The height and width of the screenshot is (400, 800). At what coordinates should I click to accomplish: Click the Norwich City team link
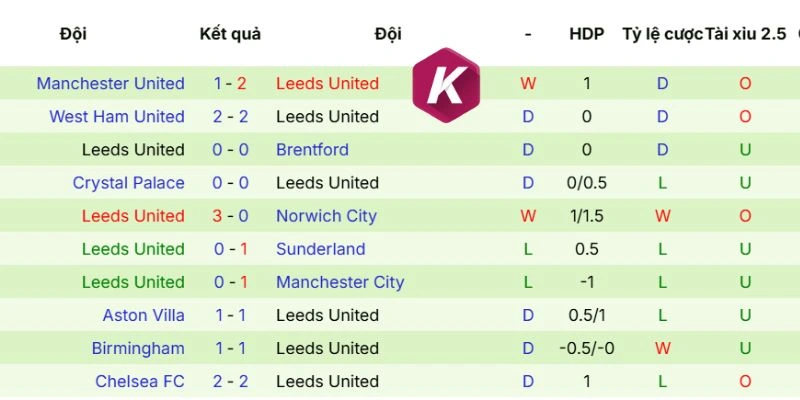pyautogui.click(x=326, y=216)
